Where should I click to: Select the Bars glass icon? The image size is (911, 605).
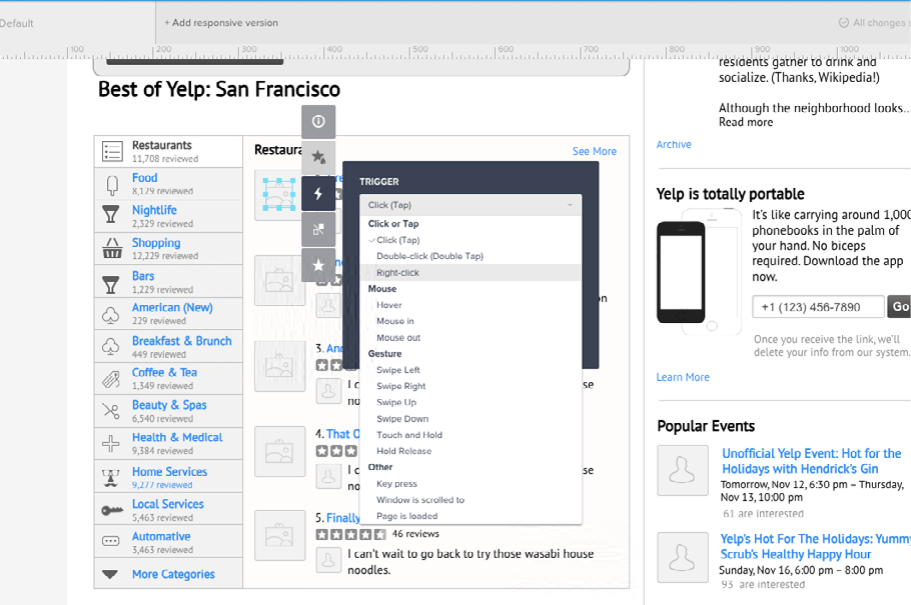point(110,284)
